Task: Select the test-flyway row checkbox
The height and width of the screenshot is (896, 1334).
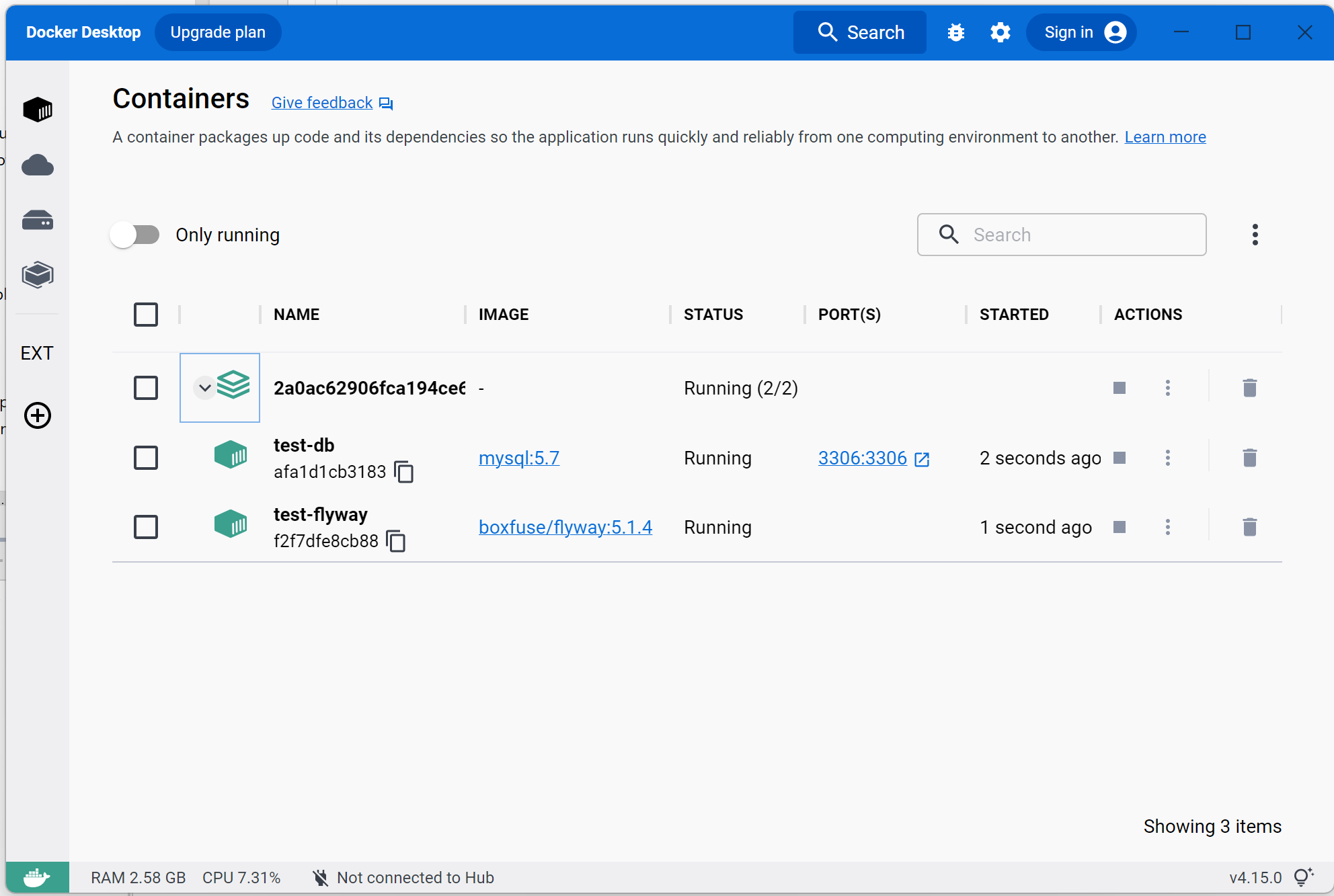Action: point(146,527)
